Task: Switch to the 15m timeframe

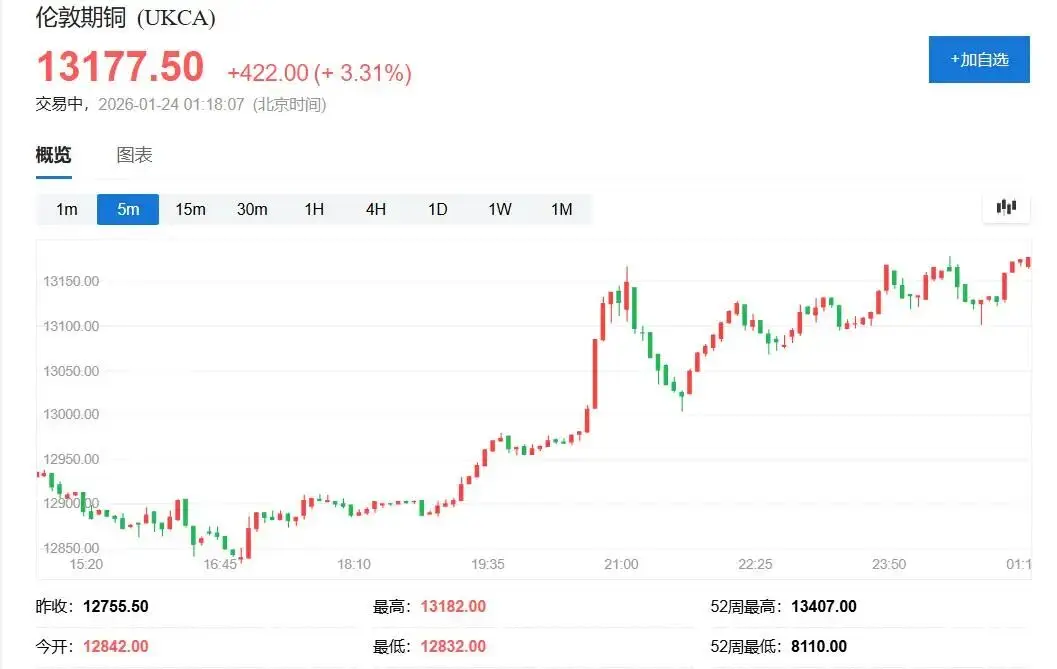Action: pyautogui.click(x=190, y=209)
